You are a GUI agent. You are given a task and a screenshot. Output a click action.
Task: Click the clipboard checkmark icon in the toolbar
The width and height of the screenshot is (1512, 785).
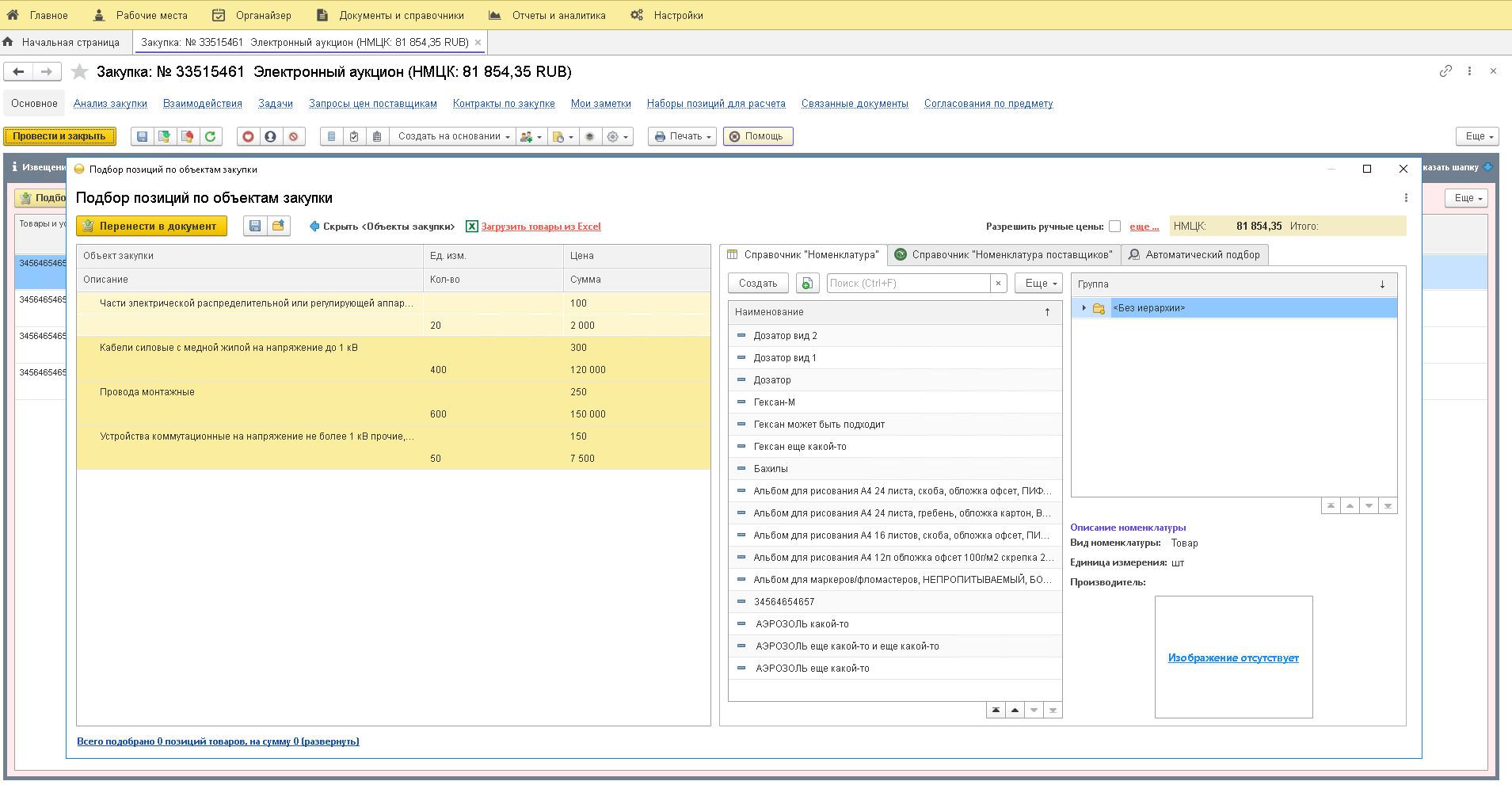click(354, 136)
